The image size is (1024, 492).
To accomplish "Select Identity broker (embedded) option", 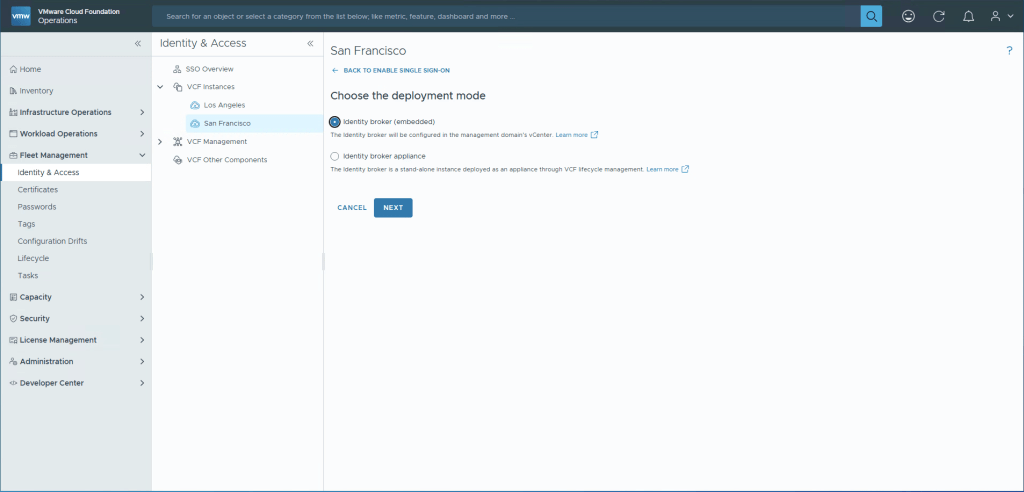I will [335, 122].
